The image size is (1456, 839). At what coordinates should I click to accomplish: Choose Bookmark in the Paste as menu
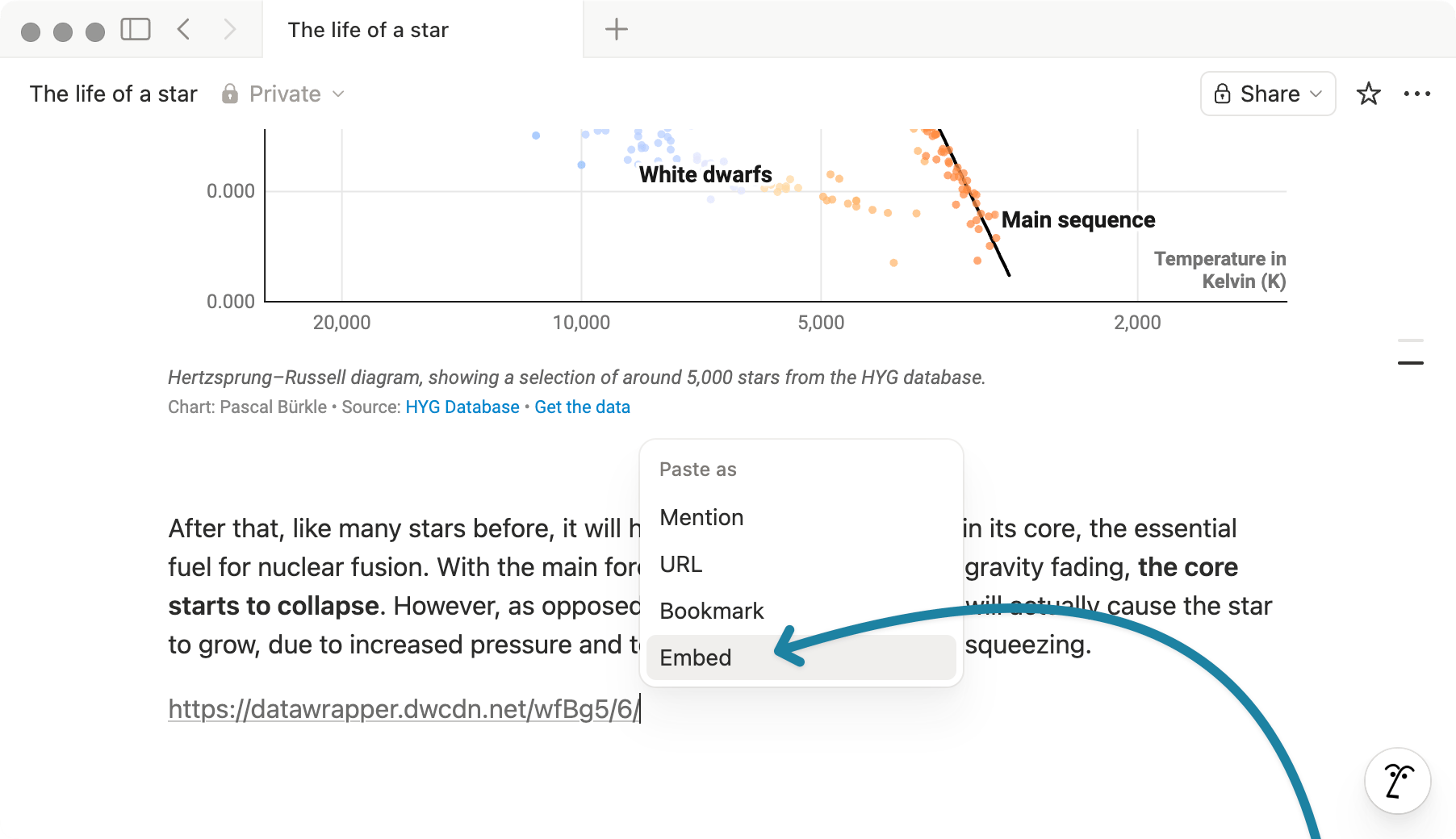point(711,611)
